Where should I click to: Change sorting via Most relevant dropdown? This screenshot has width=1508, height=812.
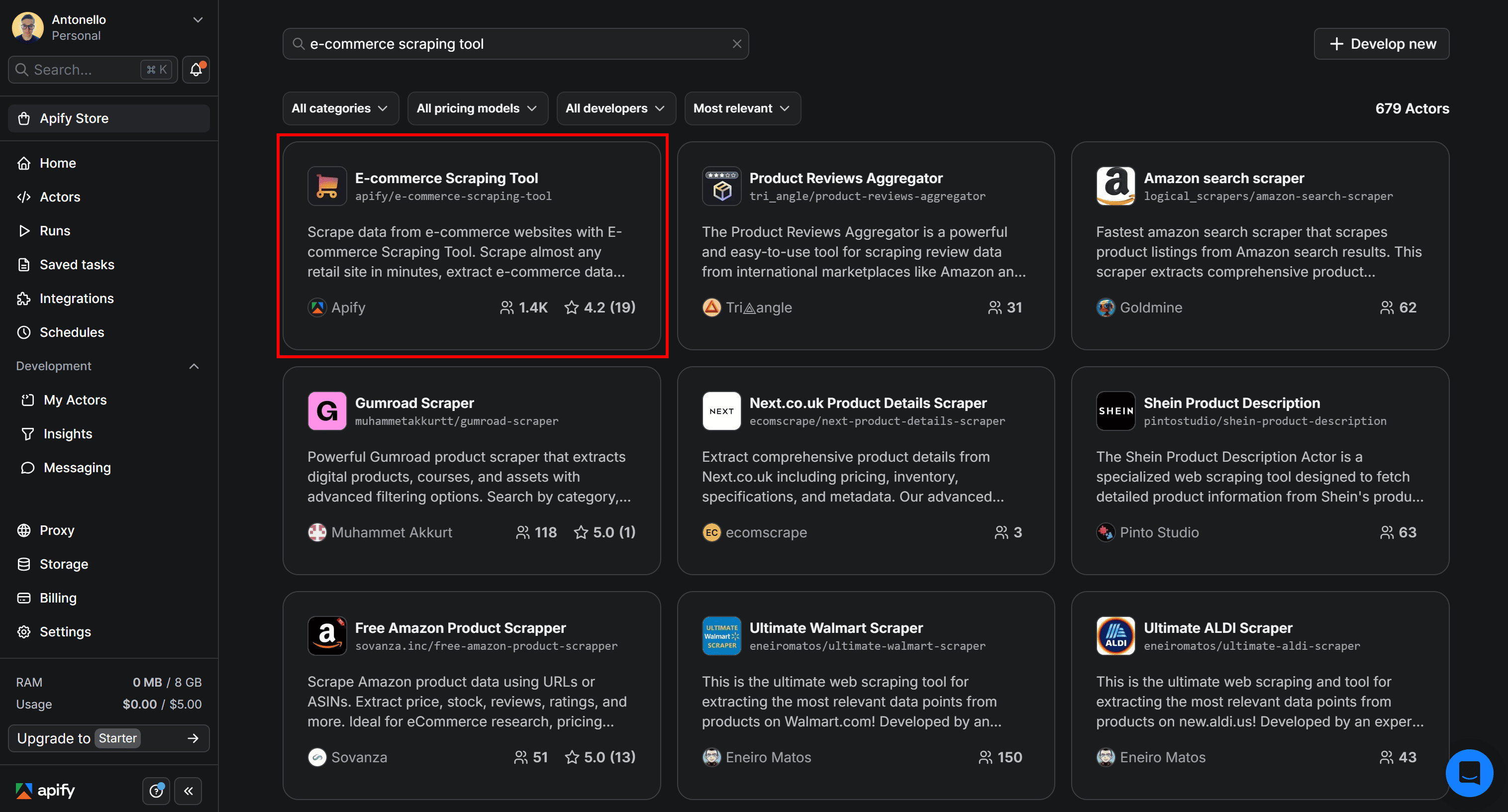tap(742, 108)
